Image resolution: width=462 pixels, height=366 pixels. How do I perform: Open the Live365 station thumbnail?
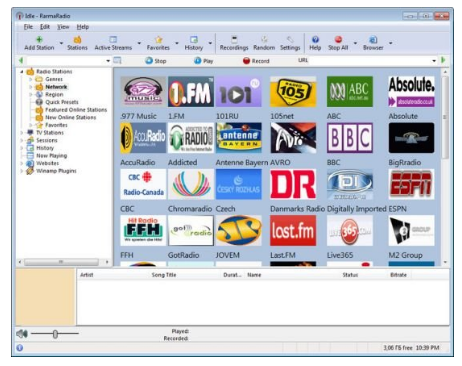(x=350, y=231)
